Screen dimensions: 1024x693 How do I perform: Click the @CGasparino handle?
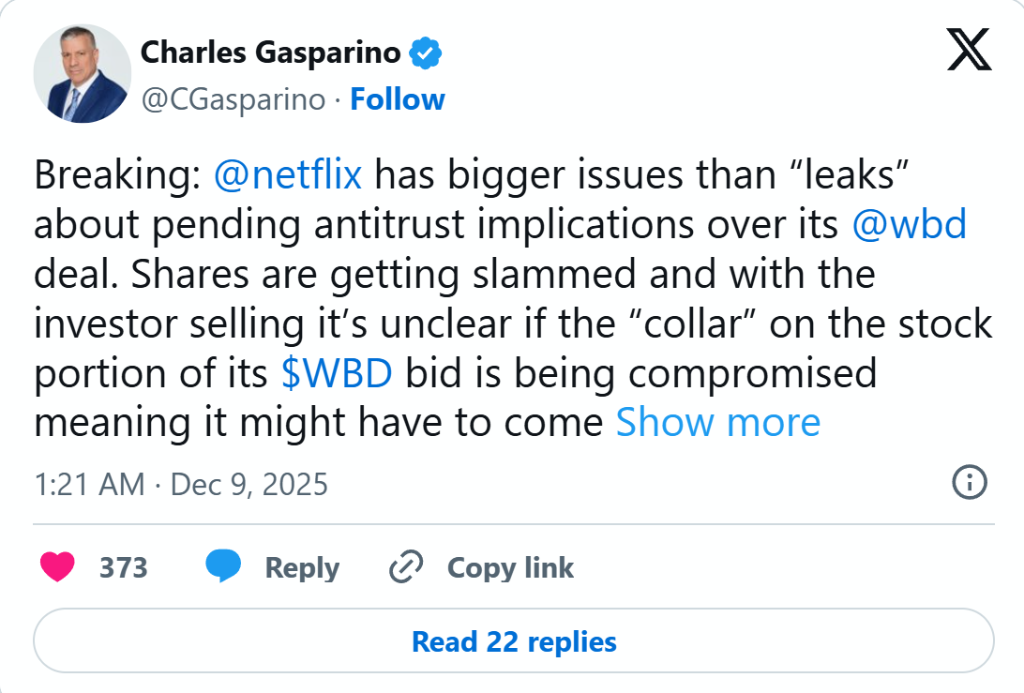pos(233,100)
